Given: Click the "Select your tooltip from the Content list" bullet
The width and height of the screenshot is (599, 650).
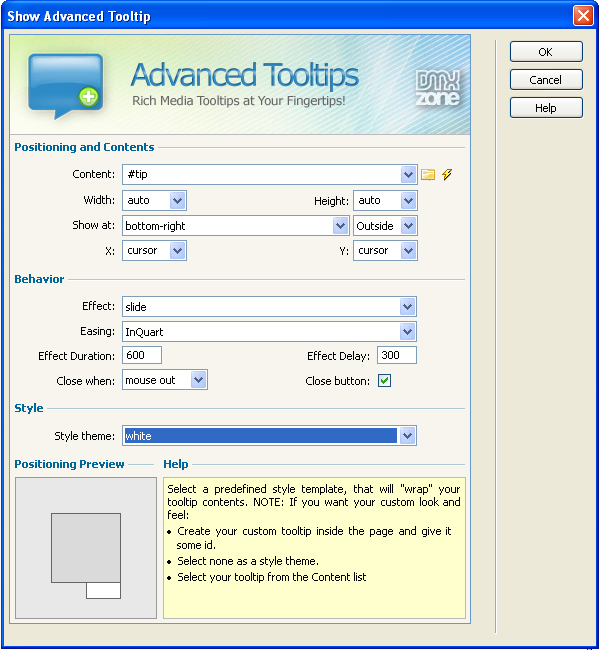Looking at the screenshot, I should click(x=272, y=577).
